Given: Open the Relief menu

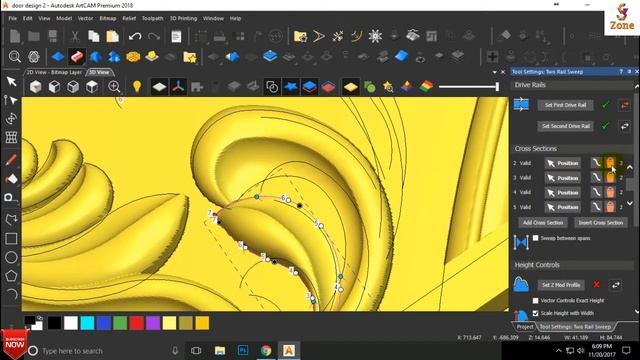Looking at the screenshot, I should (129, 18).
